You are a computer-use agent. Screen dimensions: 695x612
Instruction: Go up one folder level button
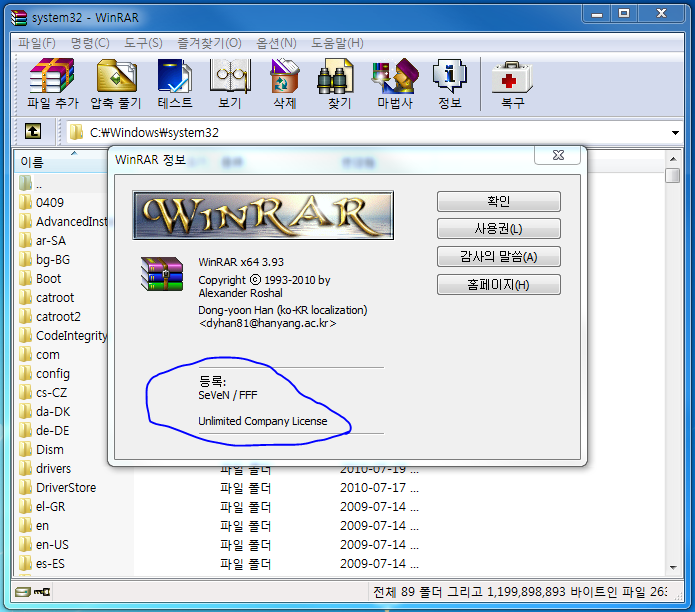pos(33,132)
